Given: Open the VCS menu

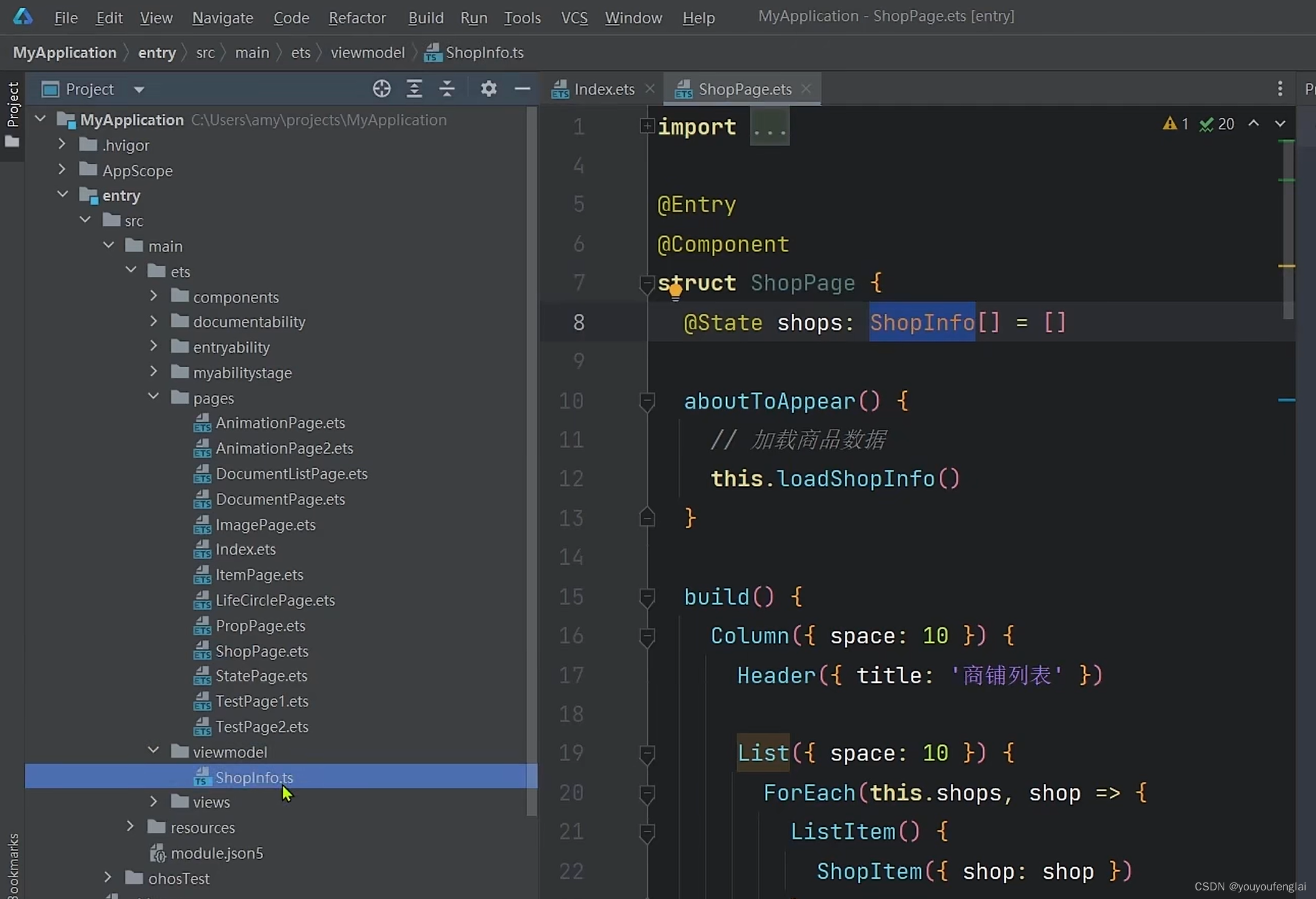Looking at the screenshot, I should [574, 18].
